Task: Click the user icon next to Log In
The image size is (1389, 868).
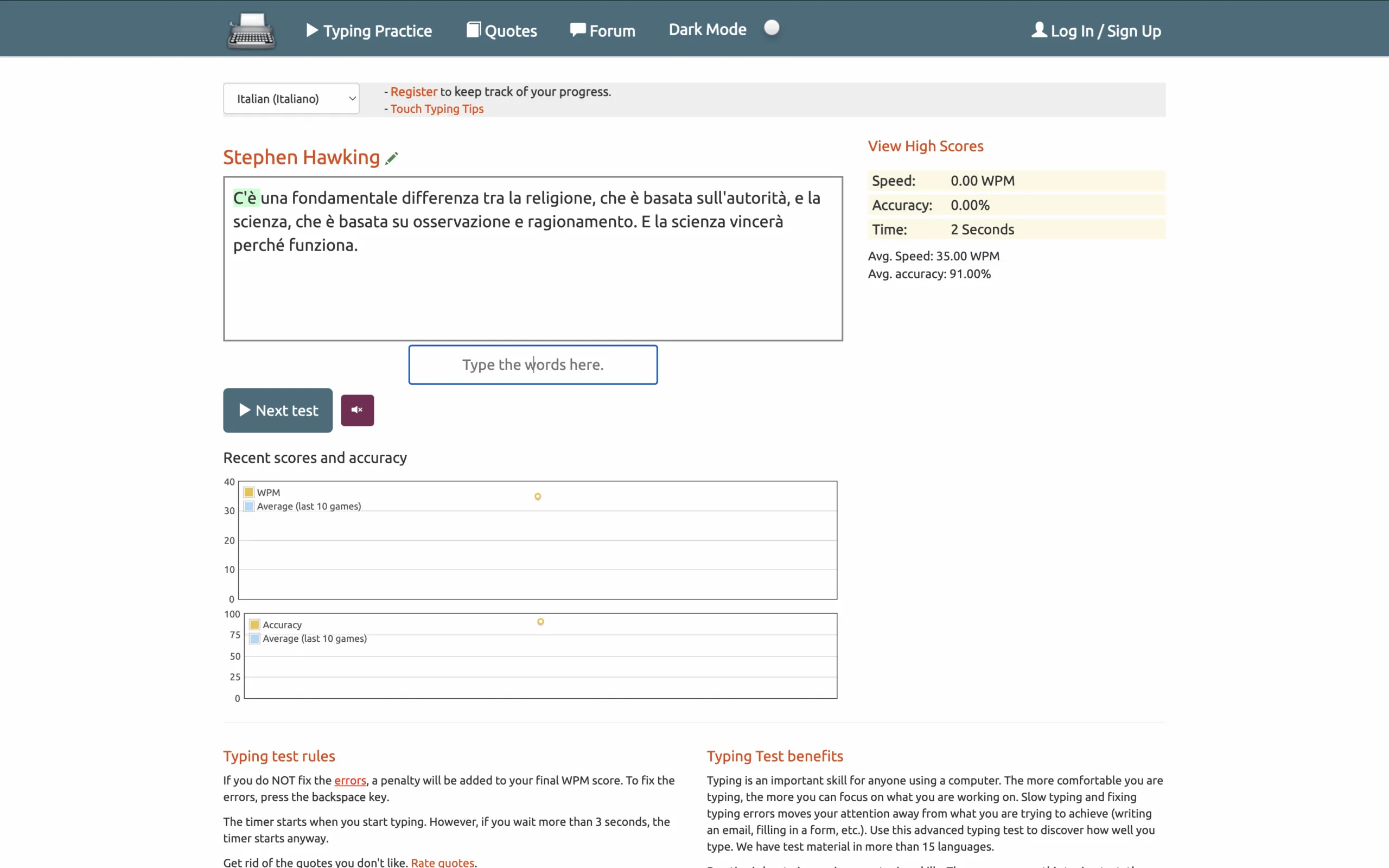Action: (1039, 30)
